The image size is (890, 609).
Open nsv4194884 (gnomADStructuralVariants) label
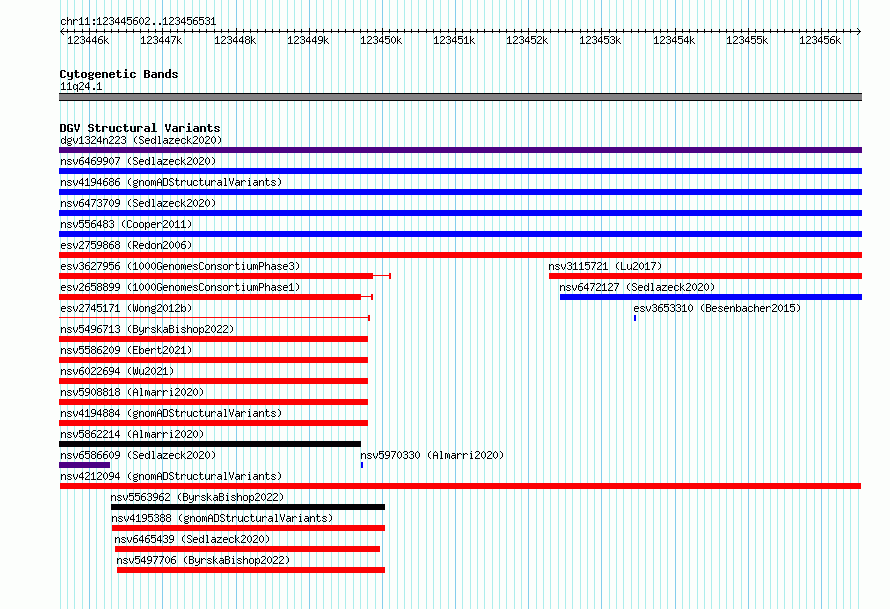point(171,413)
